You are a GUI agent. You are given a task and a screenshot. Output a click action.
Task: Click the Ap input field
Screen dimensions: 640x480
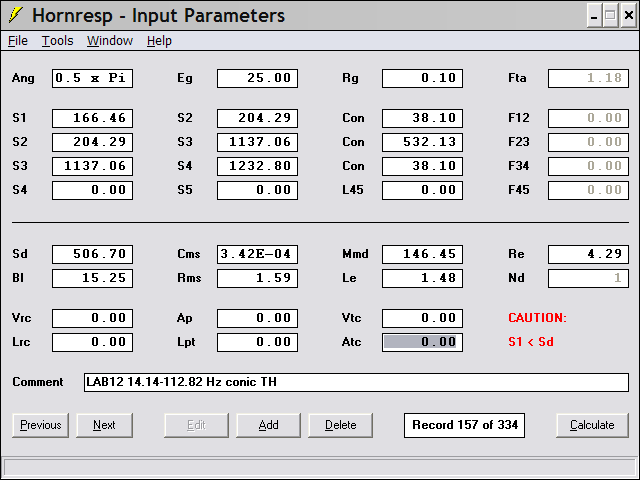(258, 318)
